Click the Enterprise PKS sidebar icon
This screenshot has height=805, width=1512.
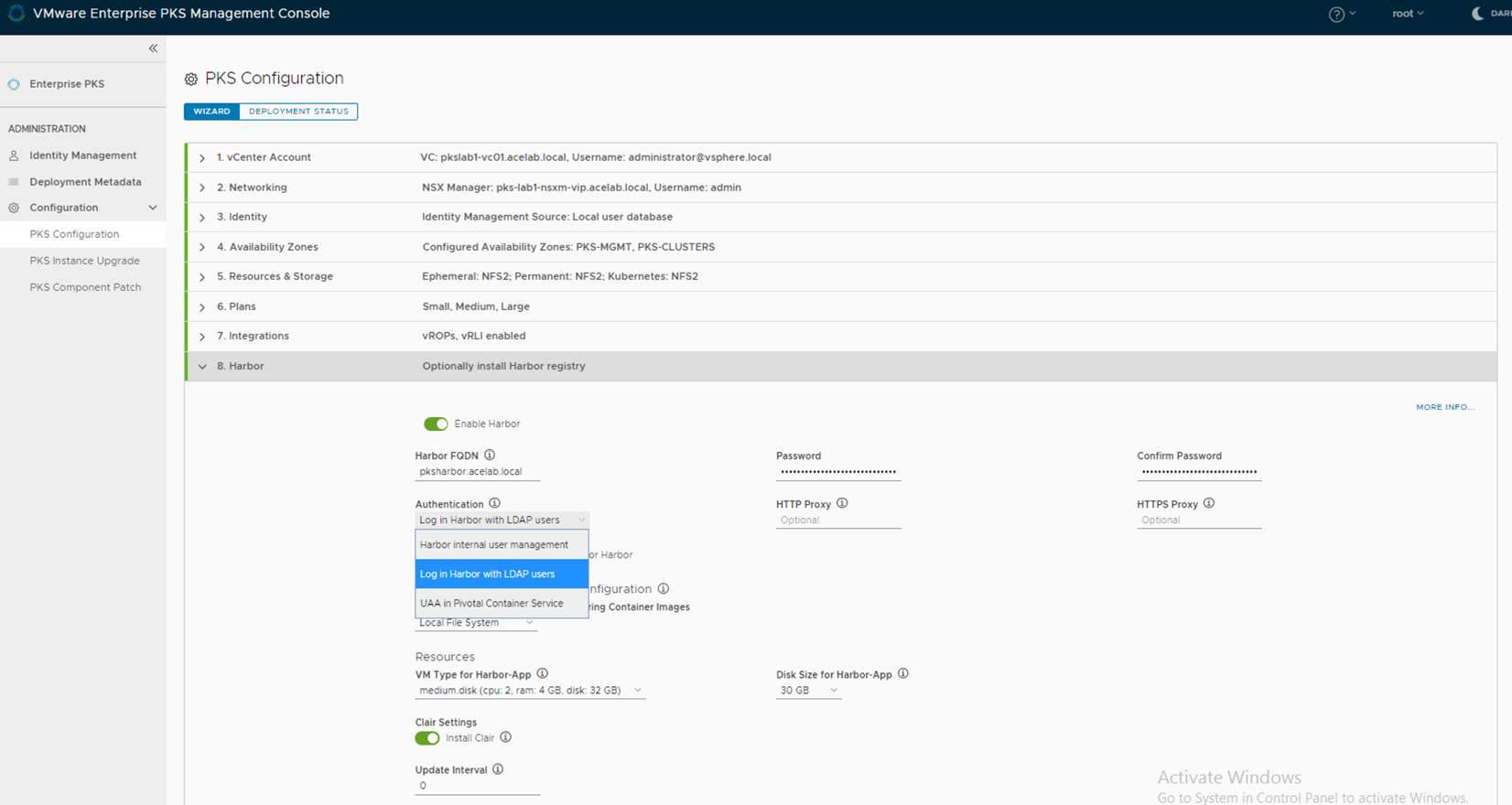click(14, 84)
